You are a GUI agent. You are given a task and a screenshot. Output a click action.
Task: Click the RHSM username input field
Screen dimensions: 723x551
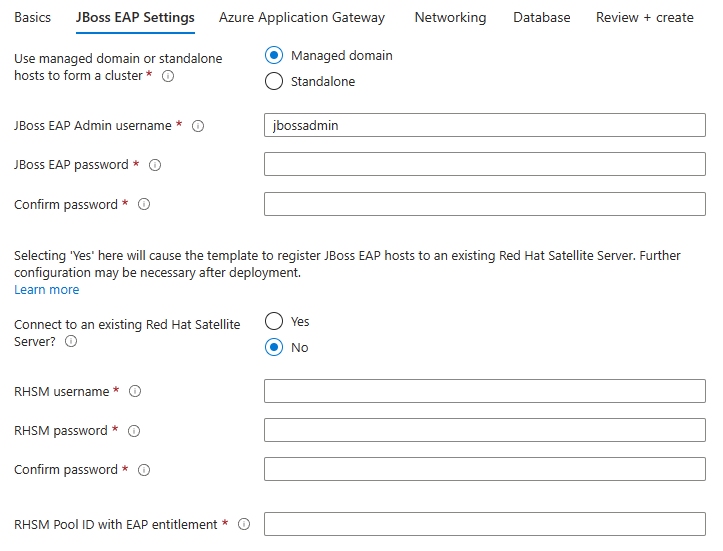point(485,391)
